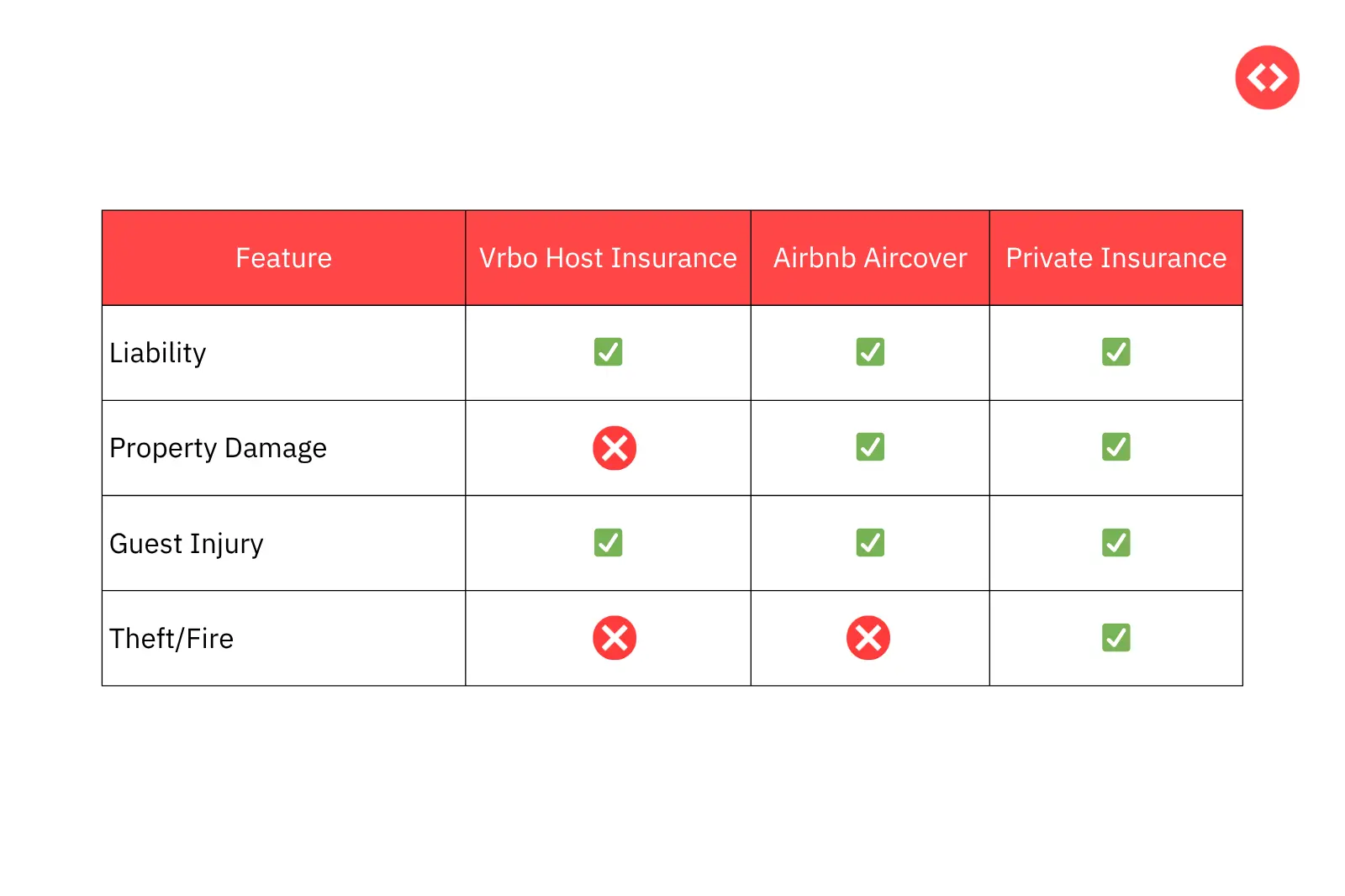Click Vrbo's red X for Property Damage
1345x896 pixels.
pos(614,448)
